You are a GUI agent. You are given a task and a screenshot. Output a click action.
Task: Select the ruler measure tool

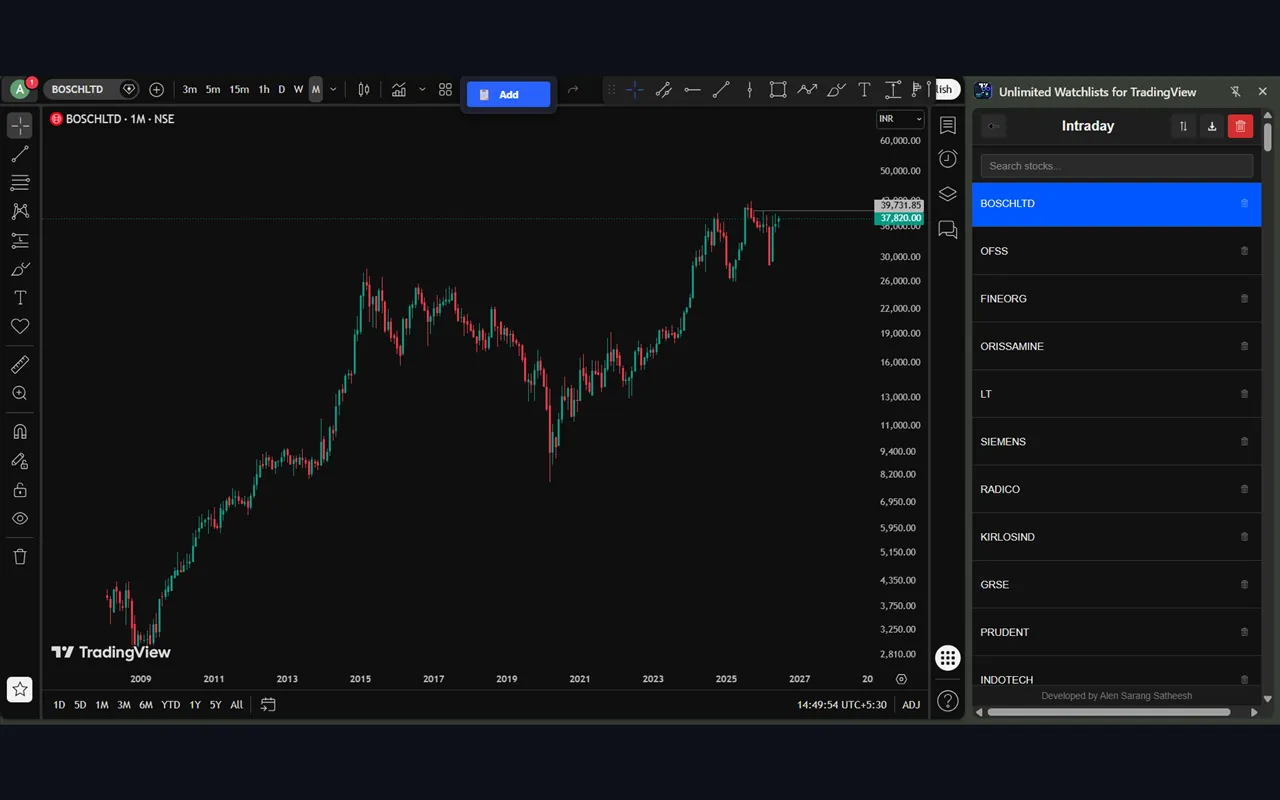(x=20, y=364)
